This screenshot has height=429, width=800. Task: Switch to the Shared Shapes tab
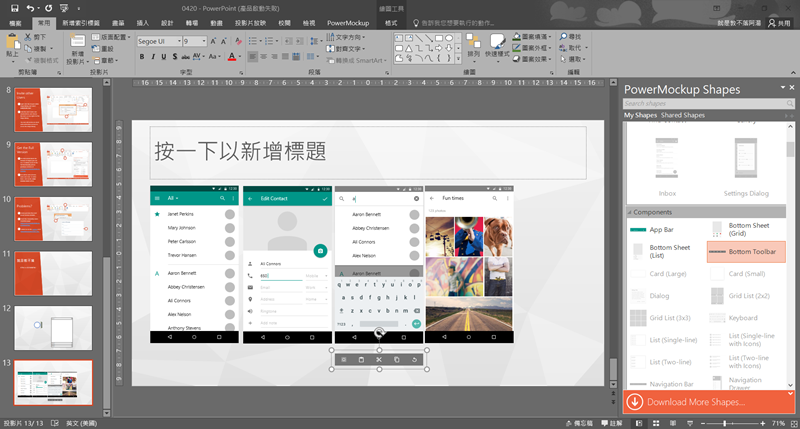coord(683,116)
